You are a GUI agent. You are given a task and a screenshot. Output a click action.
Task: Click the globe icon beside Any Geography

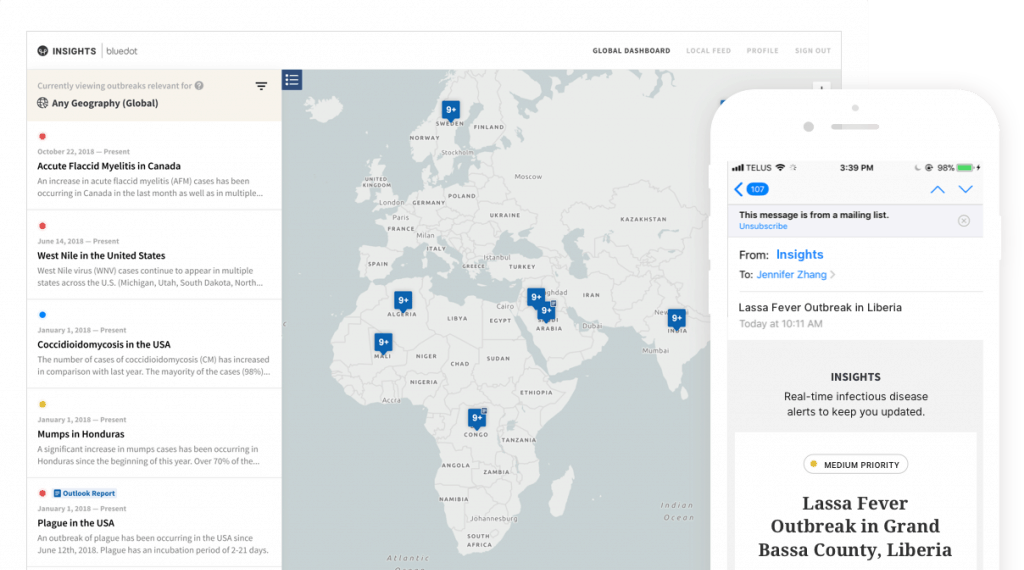point(42,103)
